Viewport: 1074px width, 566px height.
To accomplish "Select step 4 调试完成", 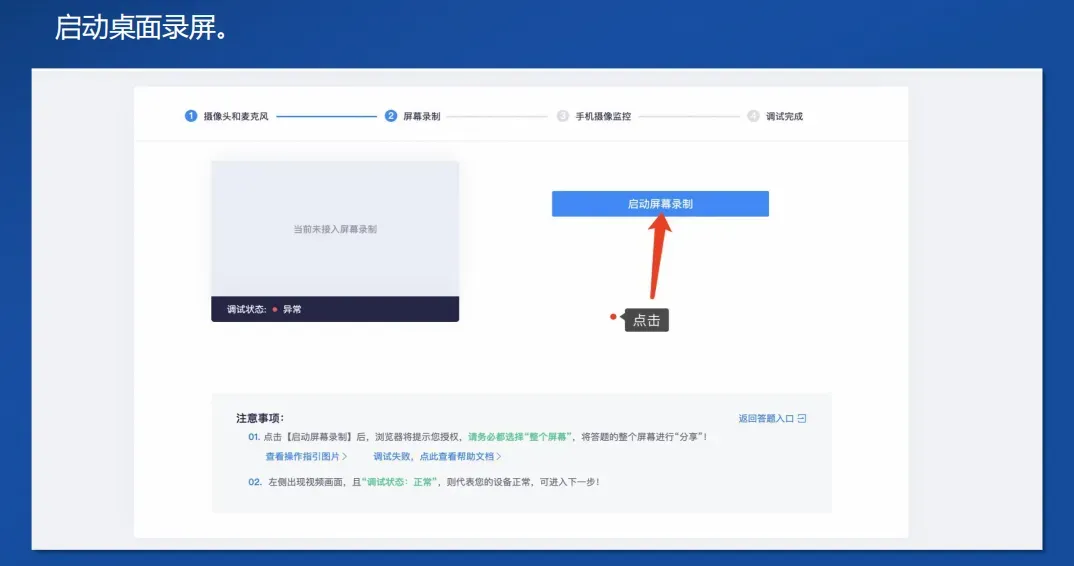I will 775,116.
